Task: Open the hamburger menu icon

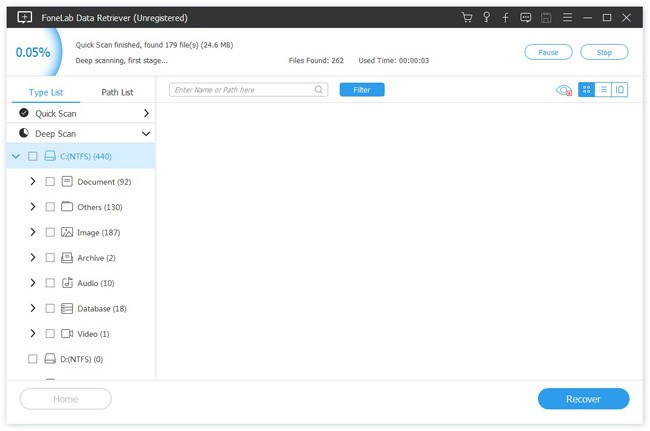Action: coord(567,17)
